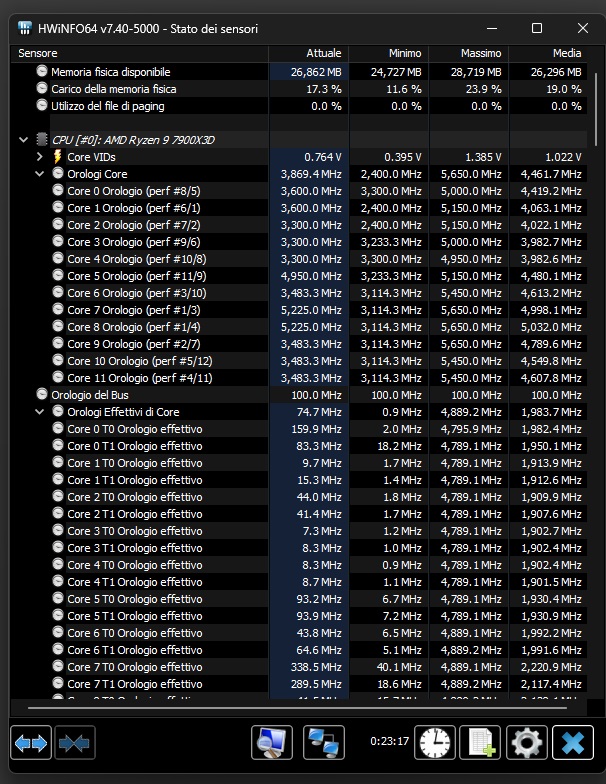Click the Massimo column header
This screenshot has height=784, width=606.
(x=468, y=53)
